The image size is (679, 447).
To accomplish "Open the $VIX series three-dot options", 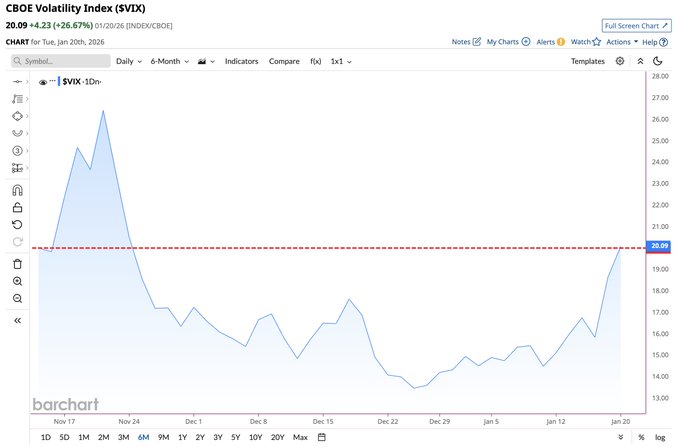I will [x=52, y=81].
